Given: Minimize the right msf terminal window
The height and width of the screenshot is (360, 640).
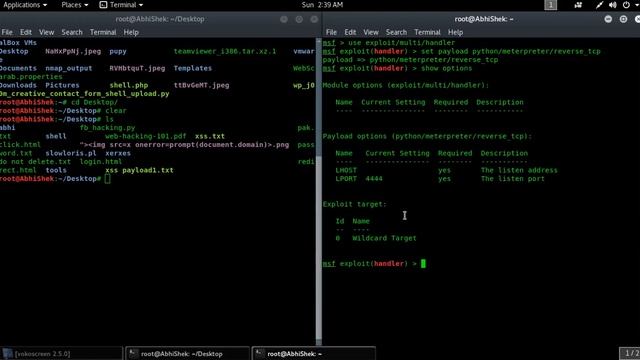Looking at the screenshot, I should click(608, 19).
